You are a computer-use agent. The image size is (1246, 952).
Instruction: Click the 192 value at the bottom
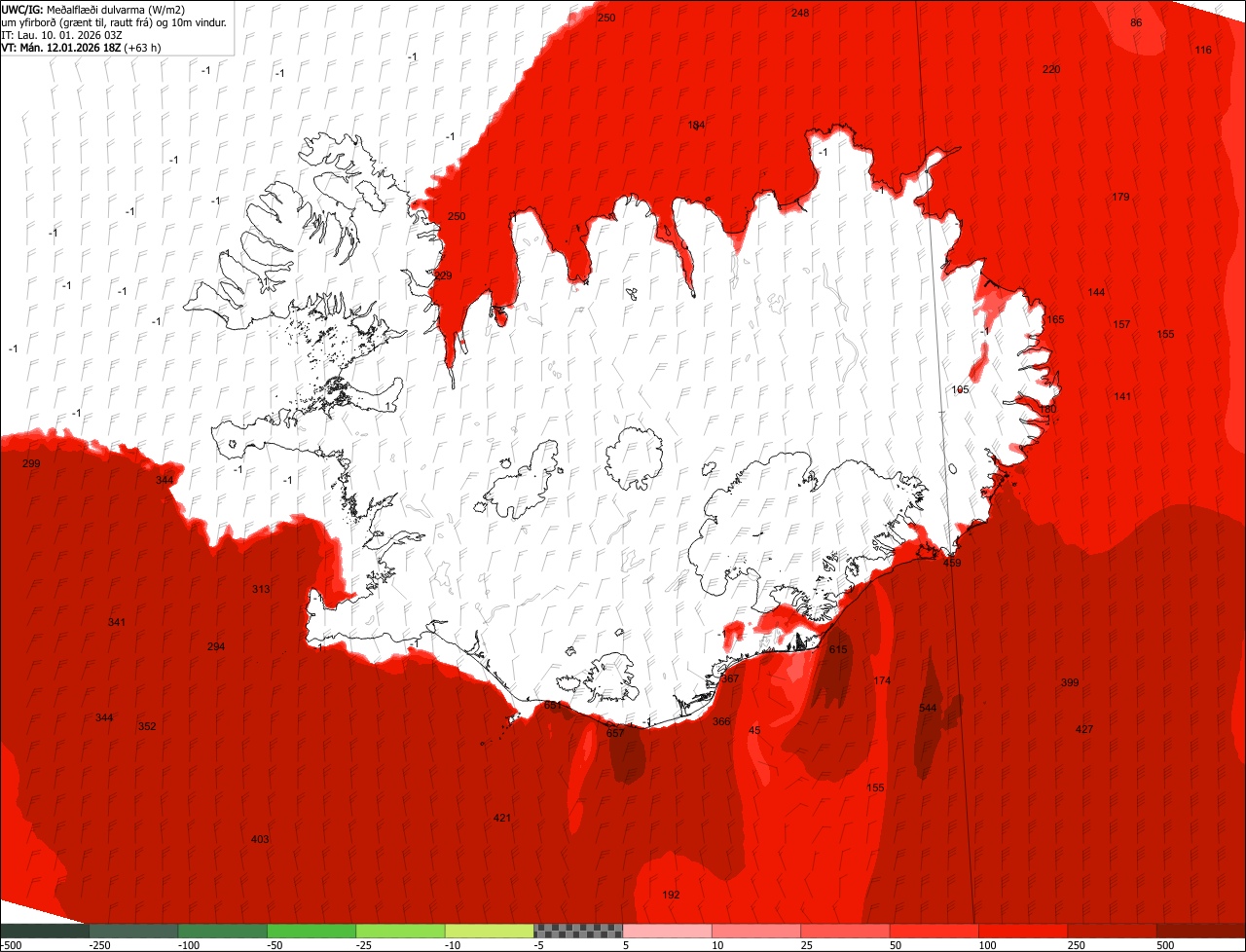pyautogui.click(x=671, y=895)
